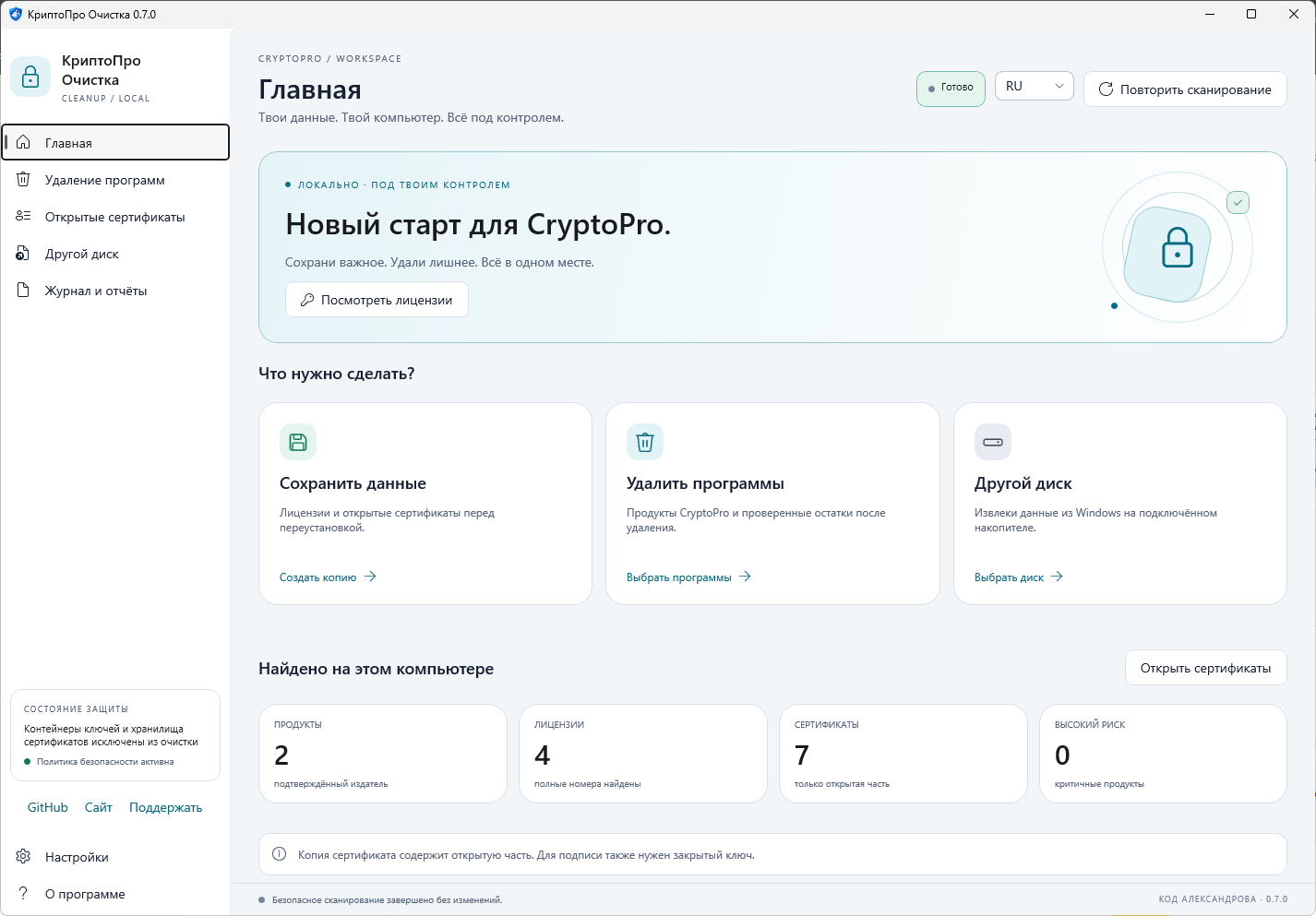Click the home icon next to Главная
The height and width of the screenshot is (916, 1316).
coord(24,142)
